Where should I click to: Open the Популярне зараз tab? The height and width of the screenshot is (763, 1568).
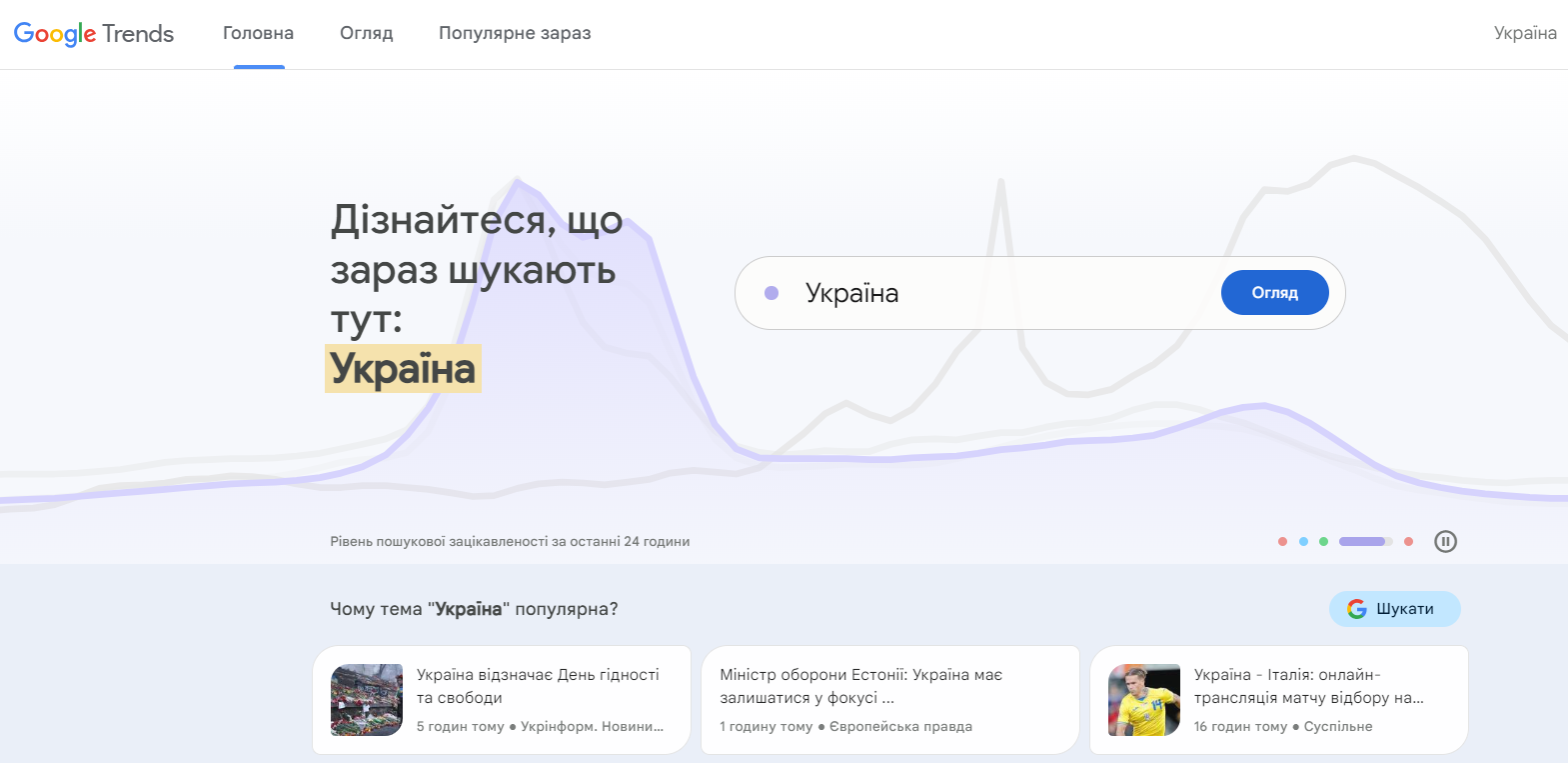[515, 33]
